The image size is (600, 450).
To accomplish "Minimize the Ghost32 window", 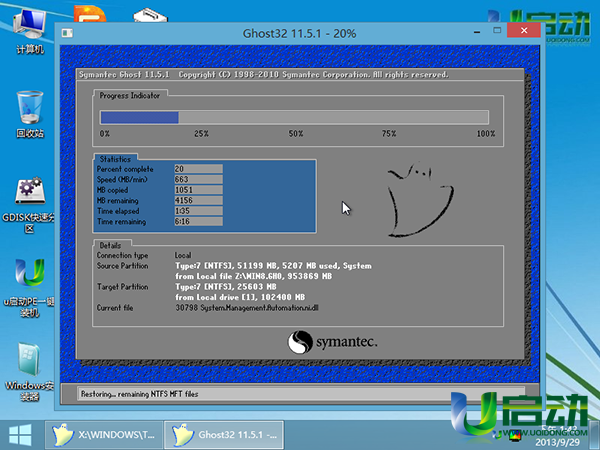I will click(477, 32).
